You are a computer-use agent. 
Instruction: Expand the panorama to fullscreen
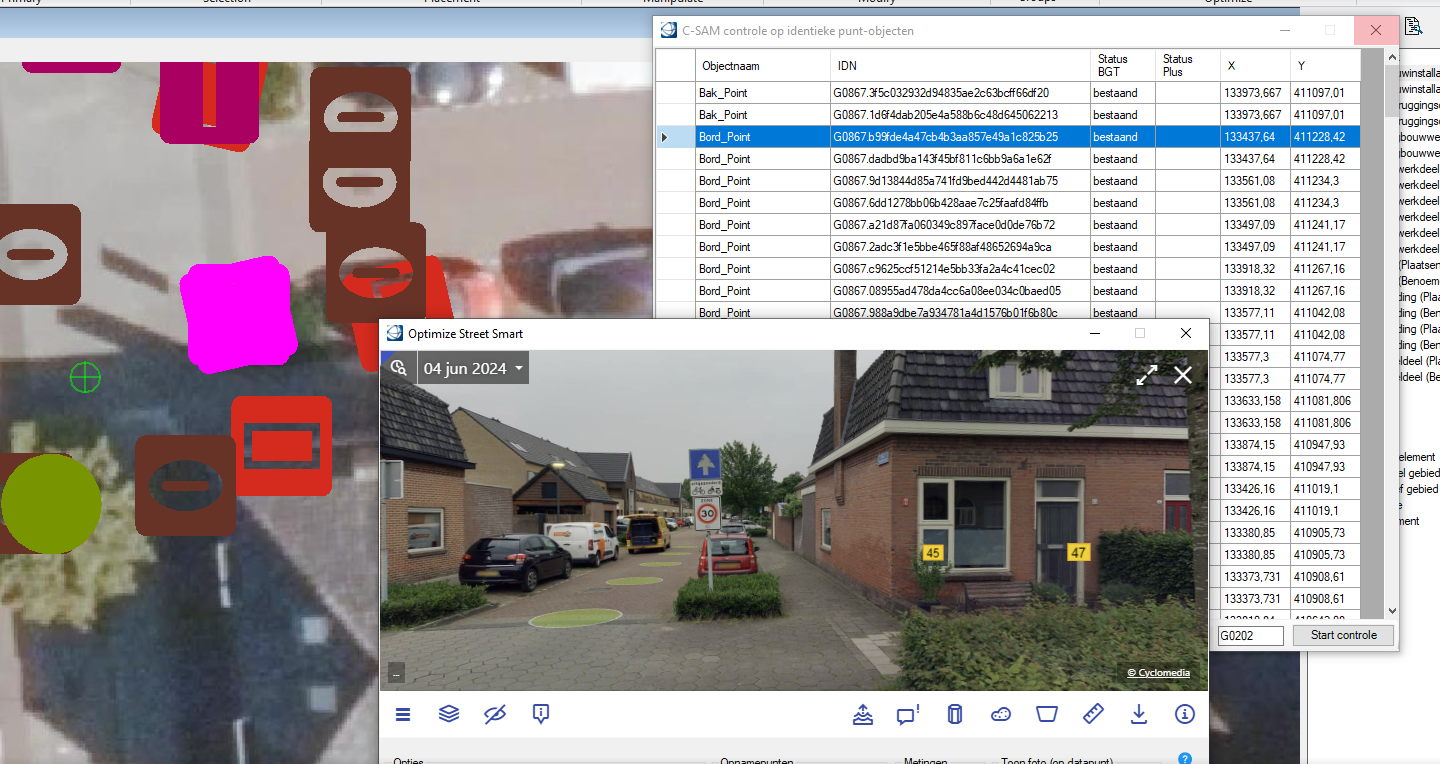[x=1146, y=375]
